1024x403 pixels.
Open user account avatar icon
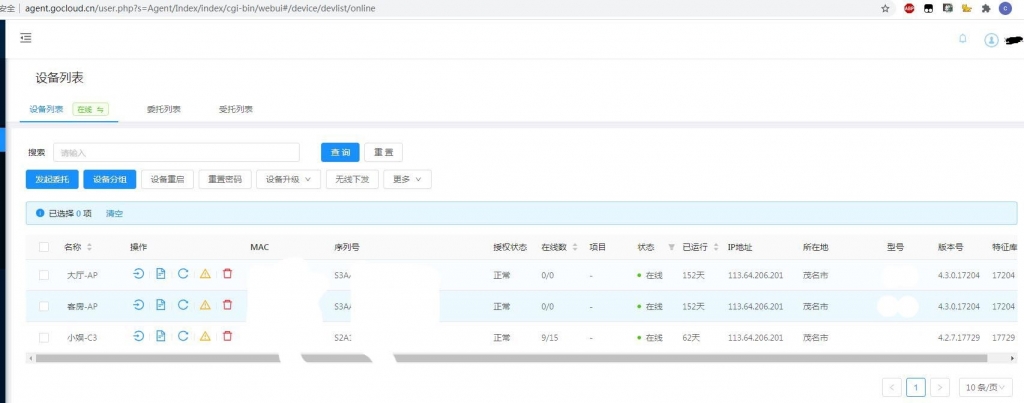pos(991,40)
